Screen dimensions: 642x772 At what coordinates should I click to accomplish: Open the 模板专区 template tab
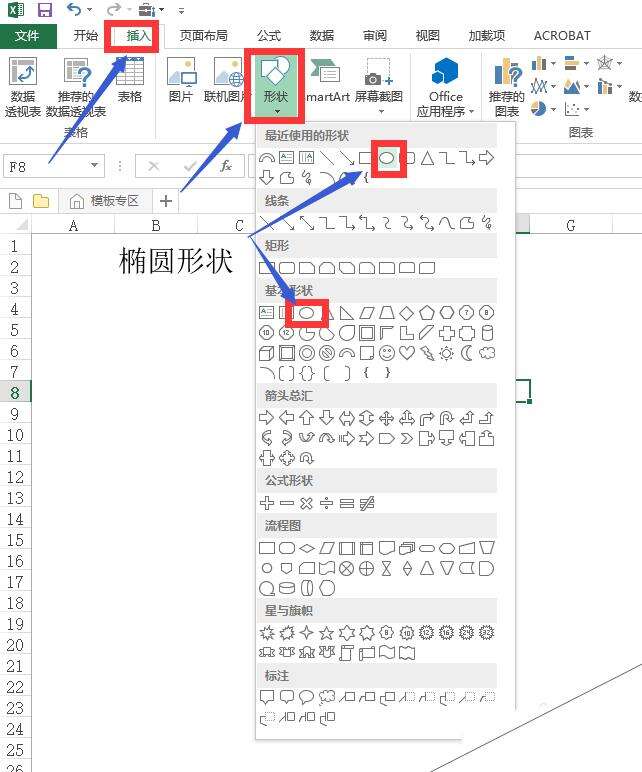point(104,201)
